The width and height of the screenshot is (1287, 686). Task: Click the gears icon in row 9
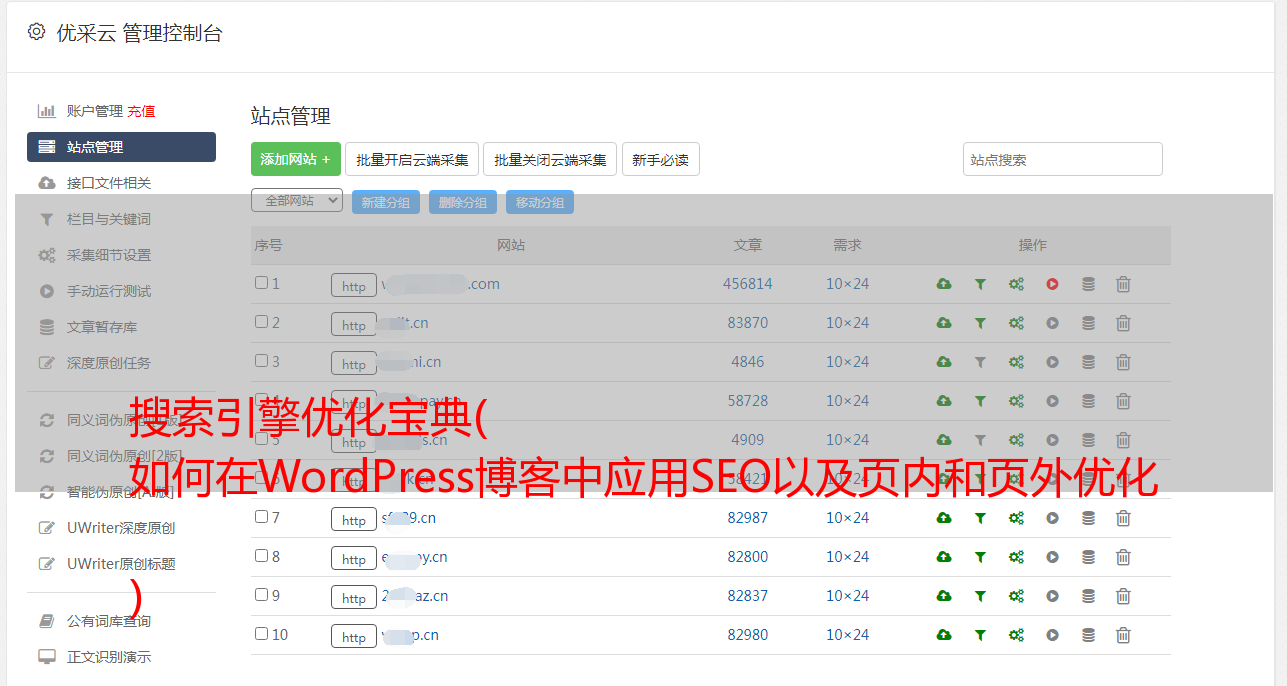1016,596
